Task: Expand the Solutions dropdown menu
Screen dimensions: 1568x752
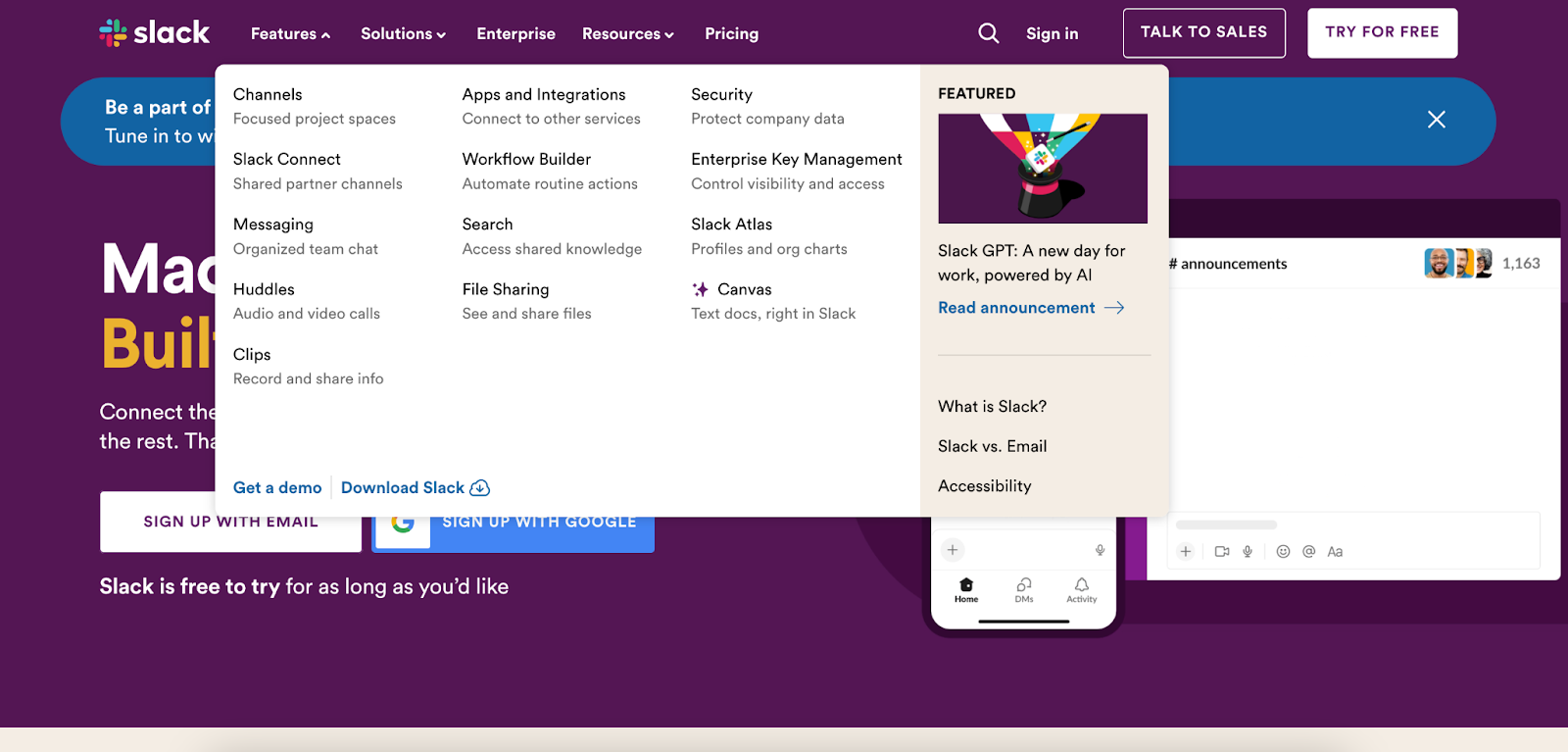Action: pos(403,33)
